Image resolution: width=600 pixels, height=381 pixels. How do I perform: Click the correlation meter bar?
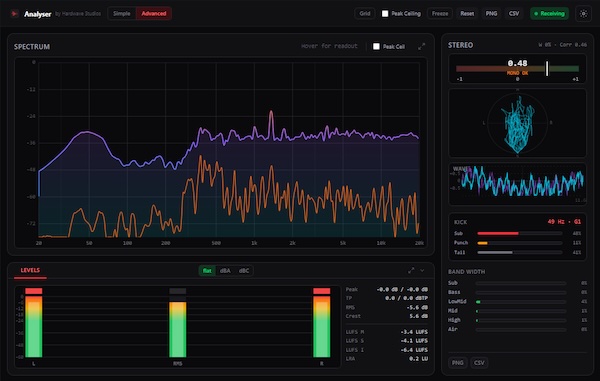pos(517,69)
